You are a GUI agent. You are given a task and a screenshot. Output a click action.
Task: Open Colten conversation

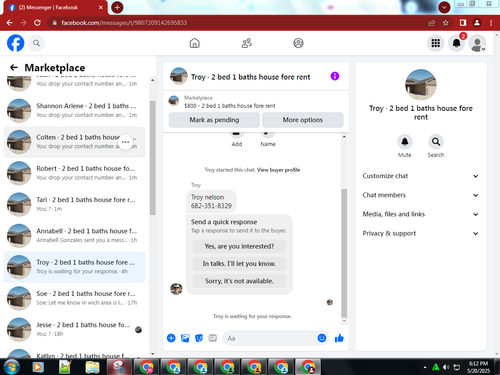[x=74, y=142]
